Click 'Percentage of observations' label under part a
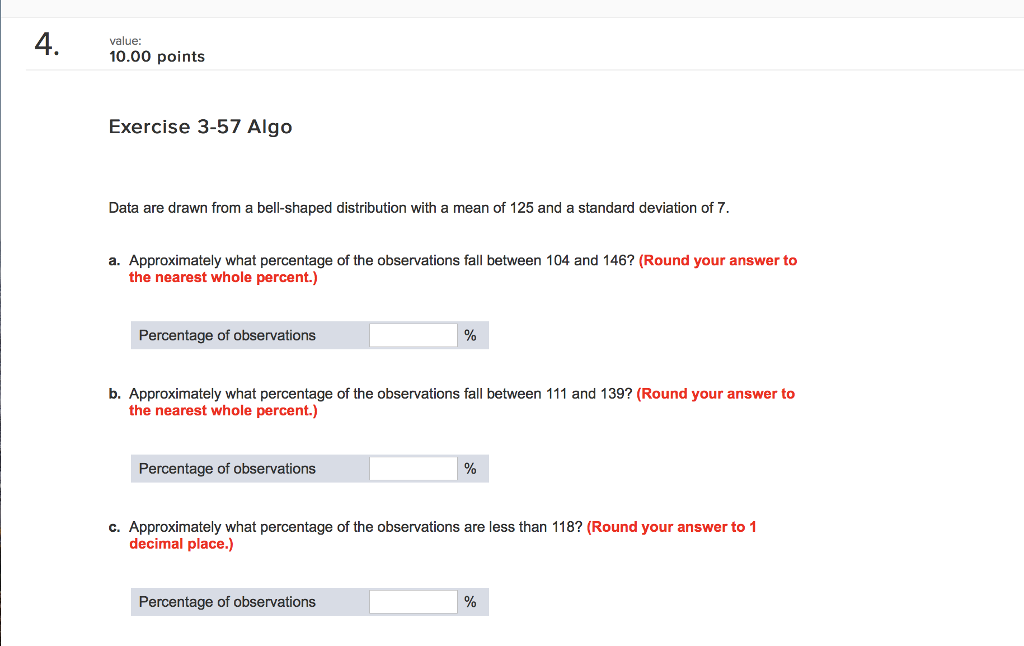 click(227, 335)
